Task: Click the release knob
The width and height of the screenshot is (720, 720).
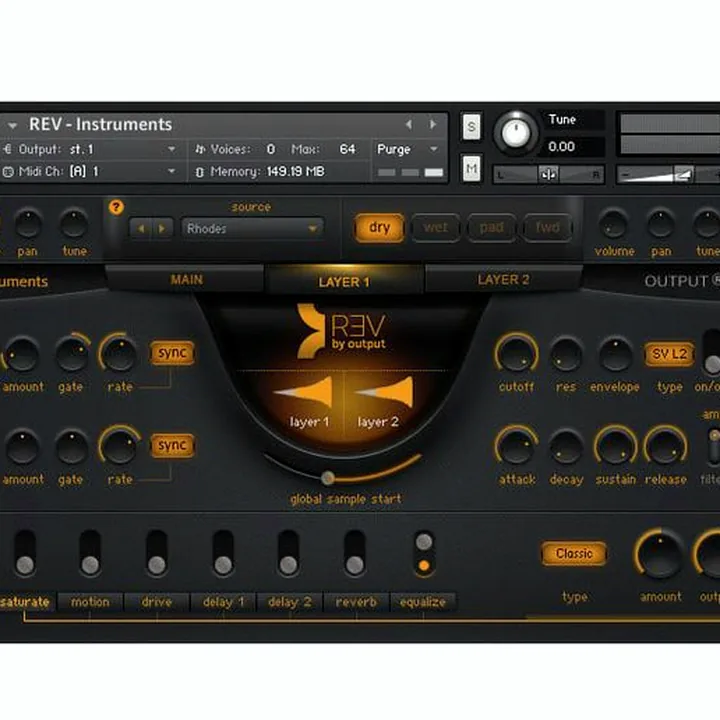Action: (665, 446)
